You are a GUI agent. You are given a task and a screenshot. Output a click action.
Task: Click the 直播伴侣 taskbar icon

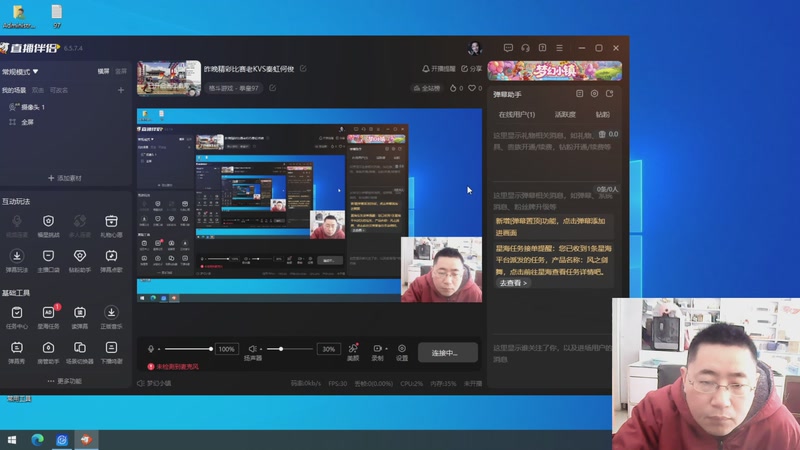pos(86,440)
